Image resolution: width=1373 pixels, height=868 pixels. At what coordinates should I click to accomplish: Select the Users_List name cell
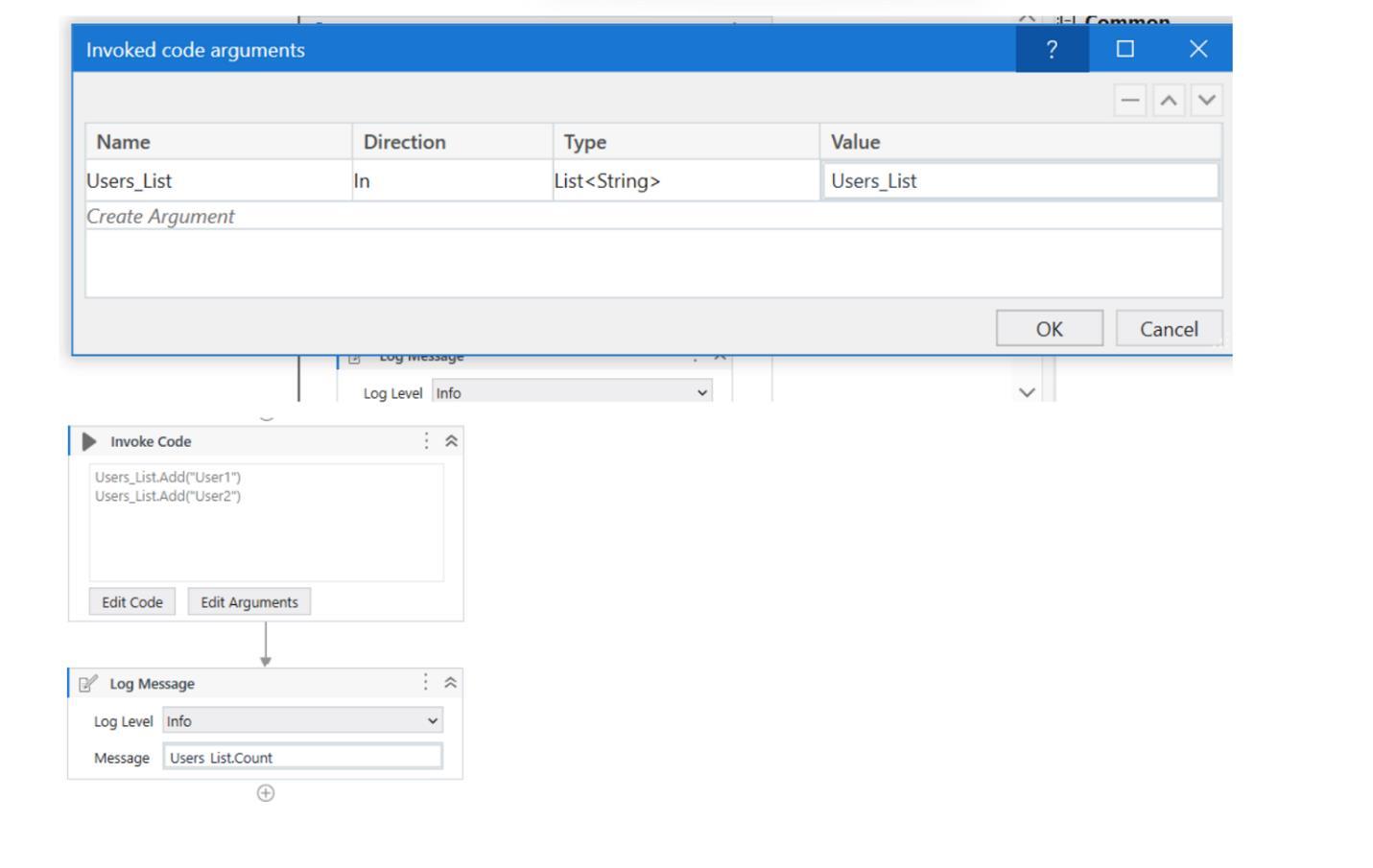point(219,180)
